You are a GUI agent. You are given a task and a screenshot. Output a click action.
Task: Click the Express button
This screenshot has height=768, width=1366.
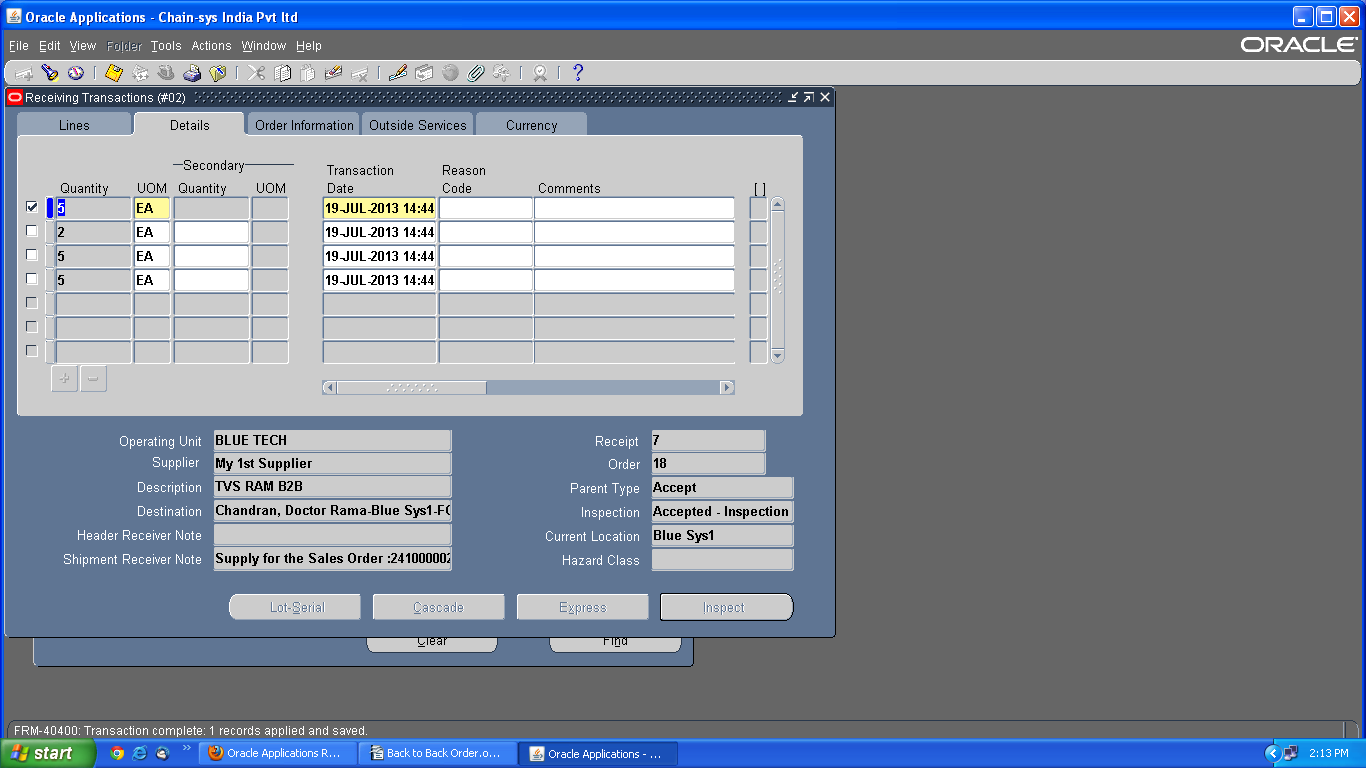[x=582, y=607]
